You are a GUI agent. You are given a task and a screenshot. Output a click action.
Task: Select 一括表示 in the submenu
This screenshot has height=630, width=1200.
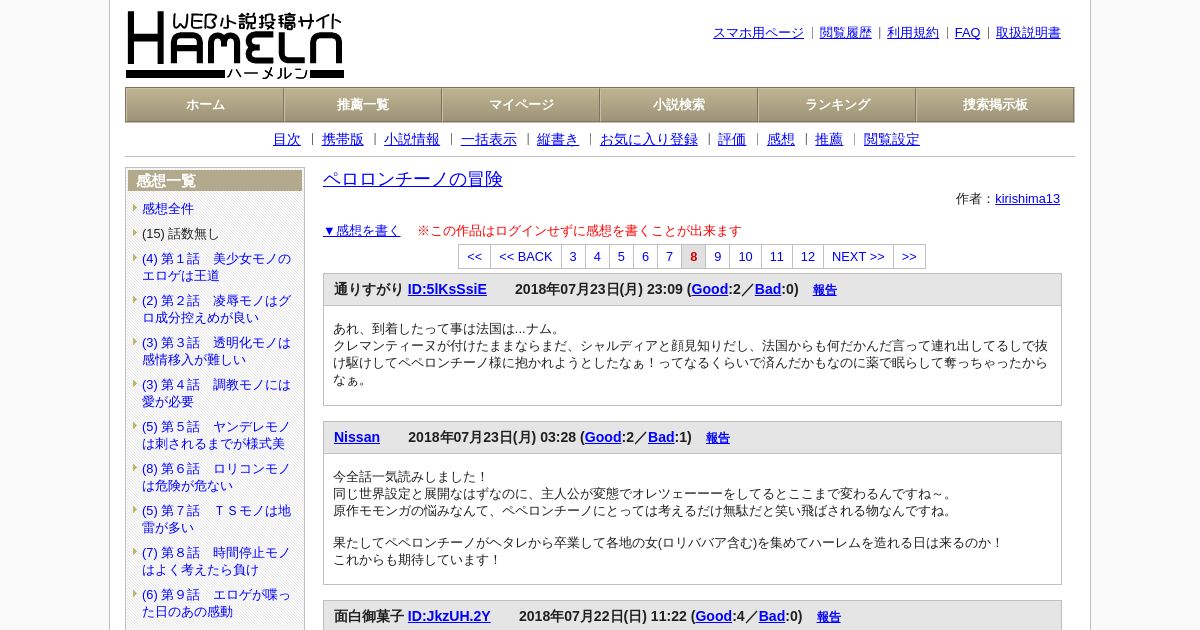(489, 140)
